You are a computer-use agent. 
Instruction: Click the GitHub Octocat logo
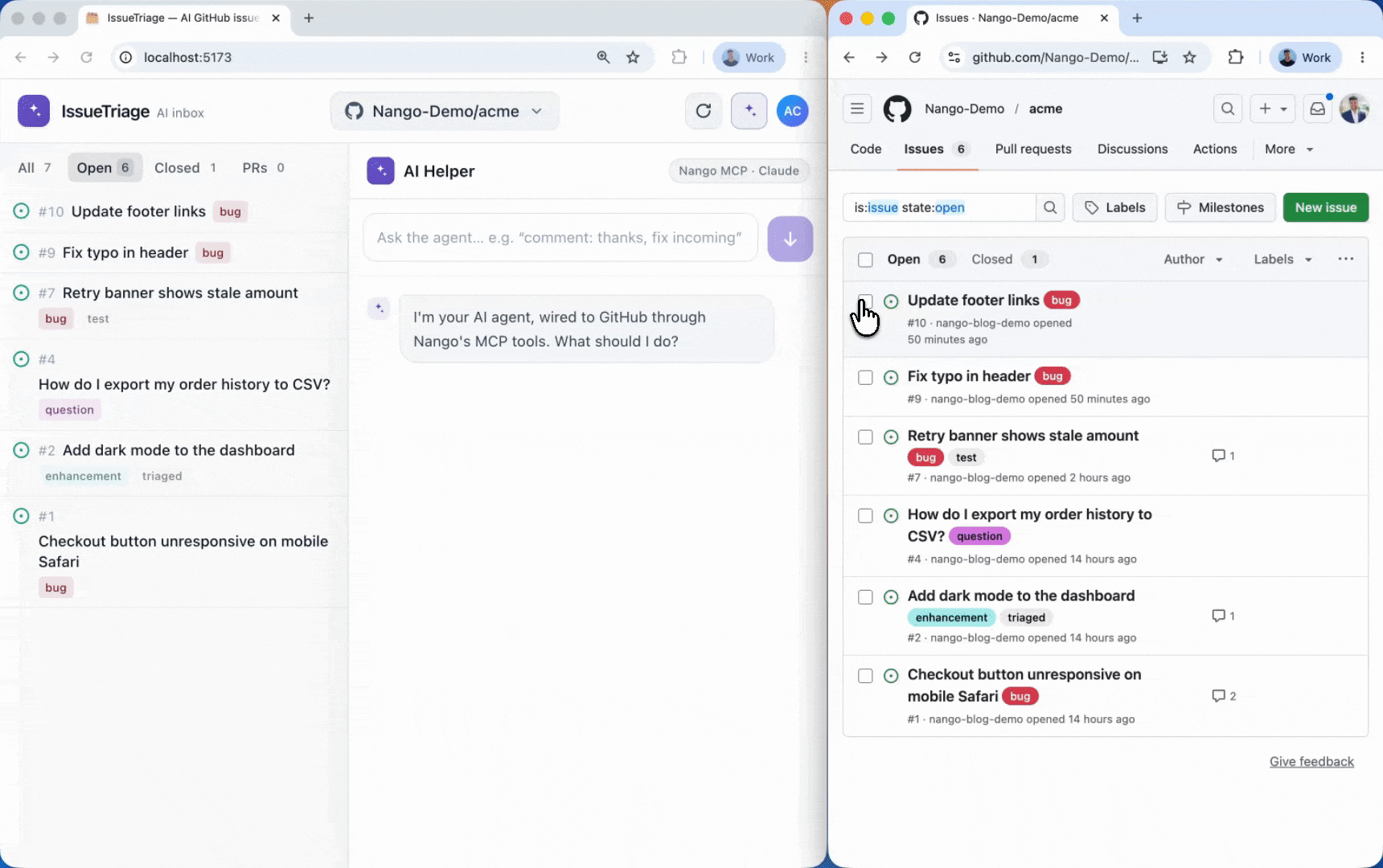pyautogui.click(x=897, y=108)
